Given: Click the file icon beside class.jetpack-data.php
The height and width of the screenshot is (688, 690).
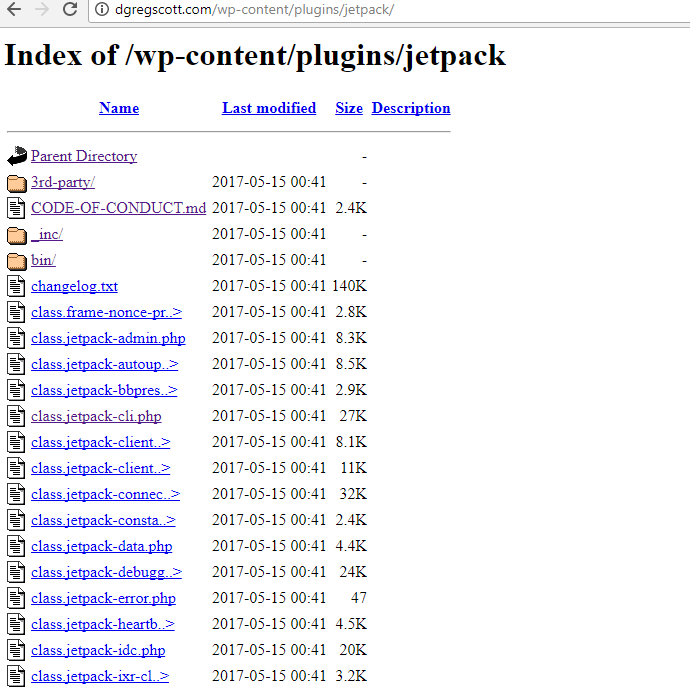Looking at the screenshot, I should pos(16,546).
